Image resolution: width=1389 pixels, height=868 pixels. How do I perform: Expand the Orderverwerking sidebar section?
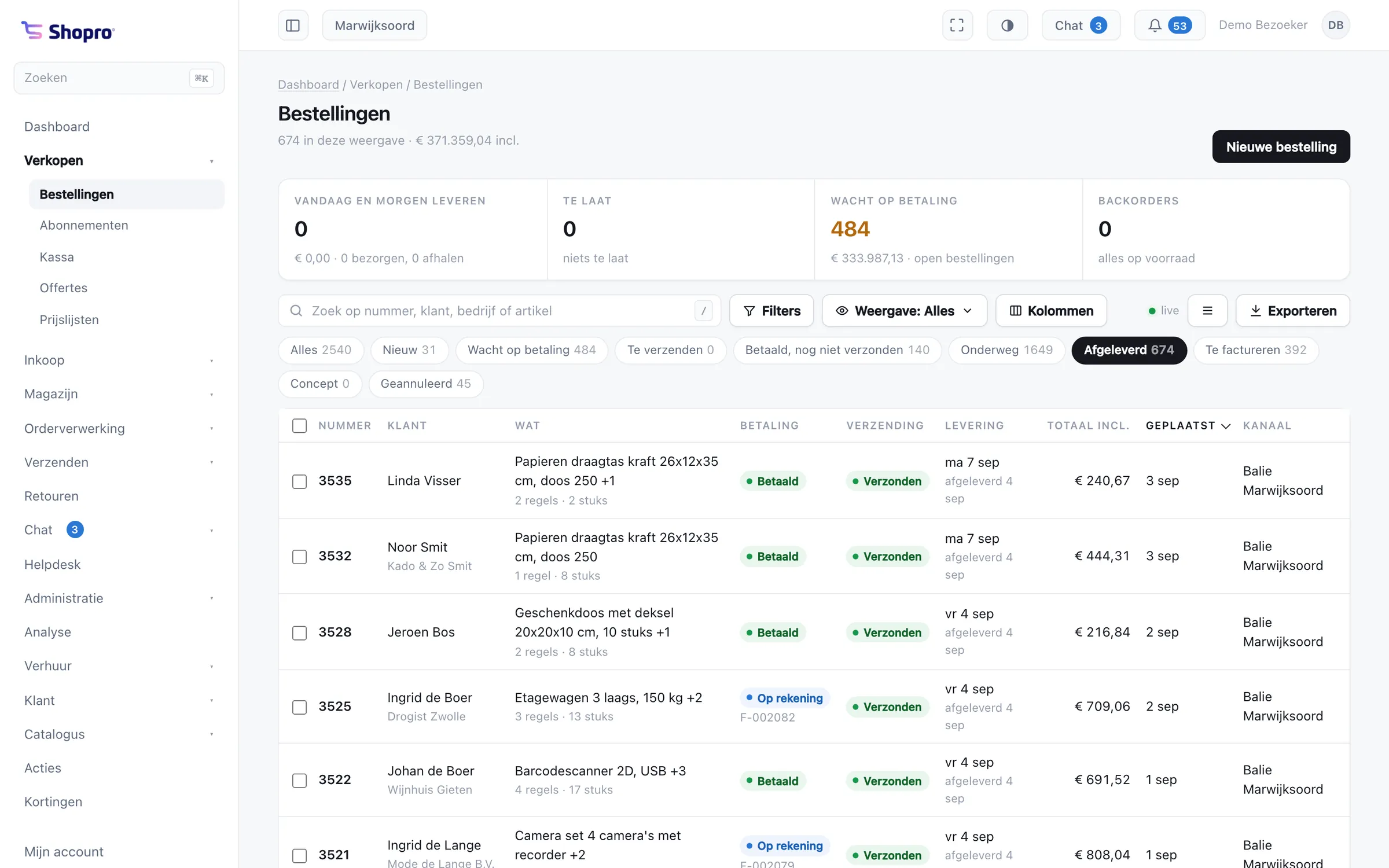119,428
